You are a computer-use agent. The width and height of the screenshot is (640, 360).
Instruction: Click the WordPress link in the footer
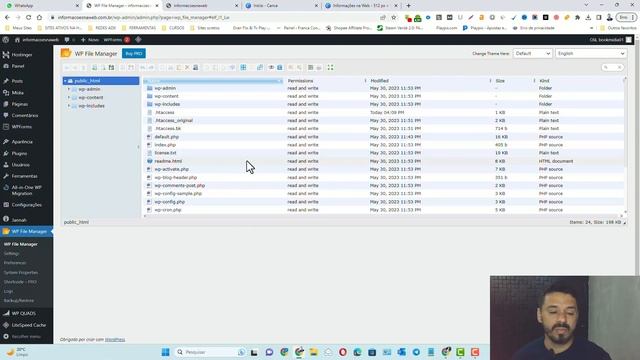click(x=115, y=340)
